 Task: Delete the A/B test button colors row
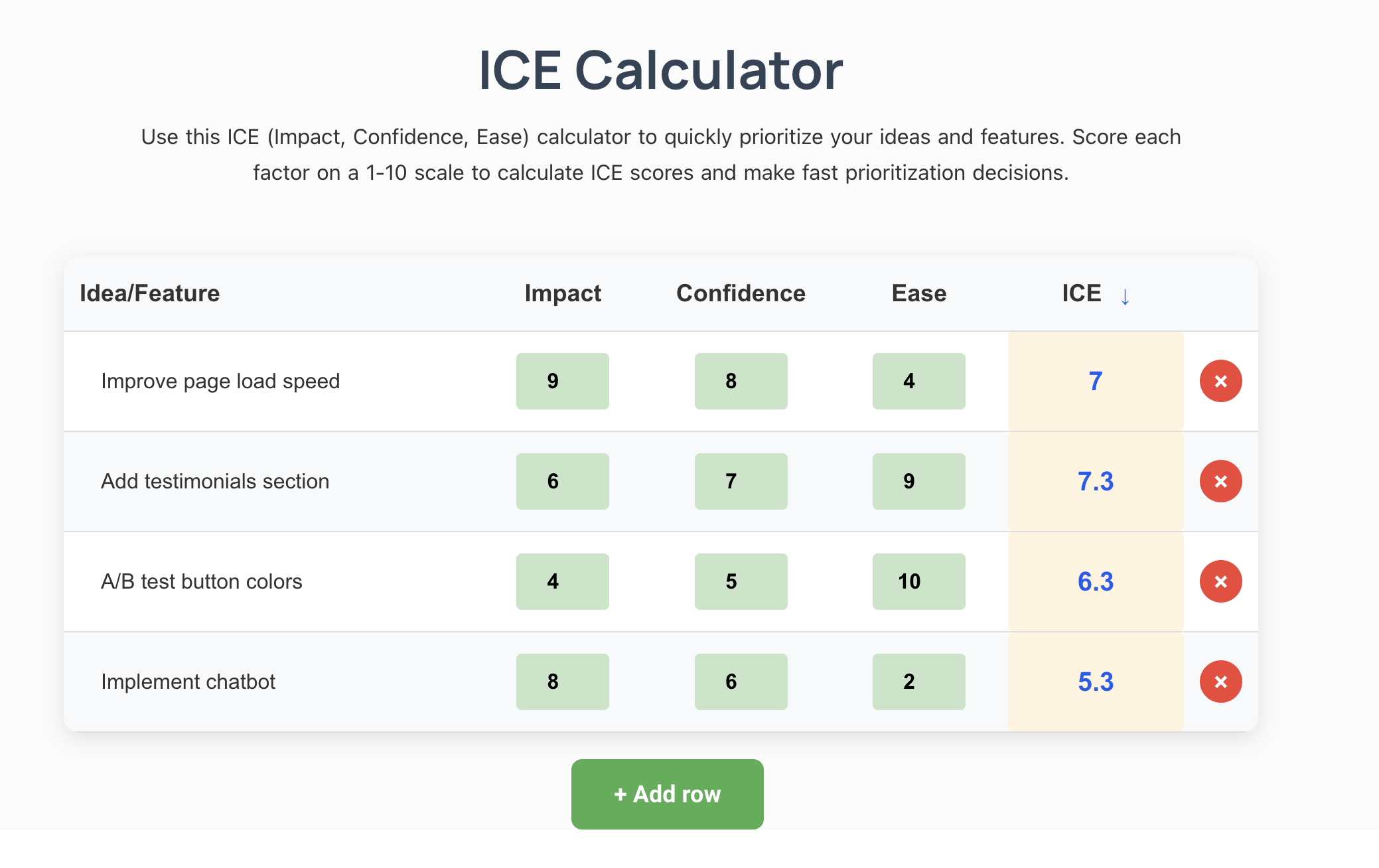(1220, 581)
